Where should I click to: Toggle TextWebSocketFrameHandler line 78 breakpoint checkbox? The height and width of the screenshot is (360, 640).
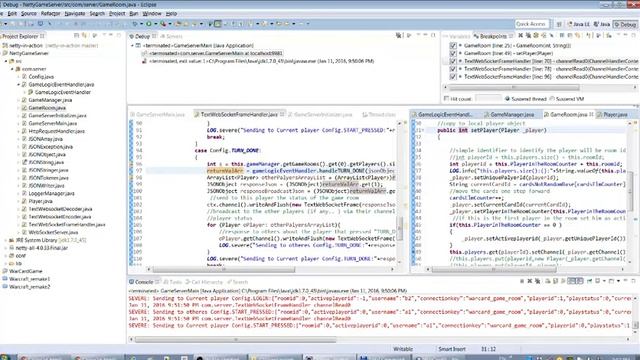[453, 69]
